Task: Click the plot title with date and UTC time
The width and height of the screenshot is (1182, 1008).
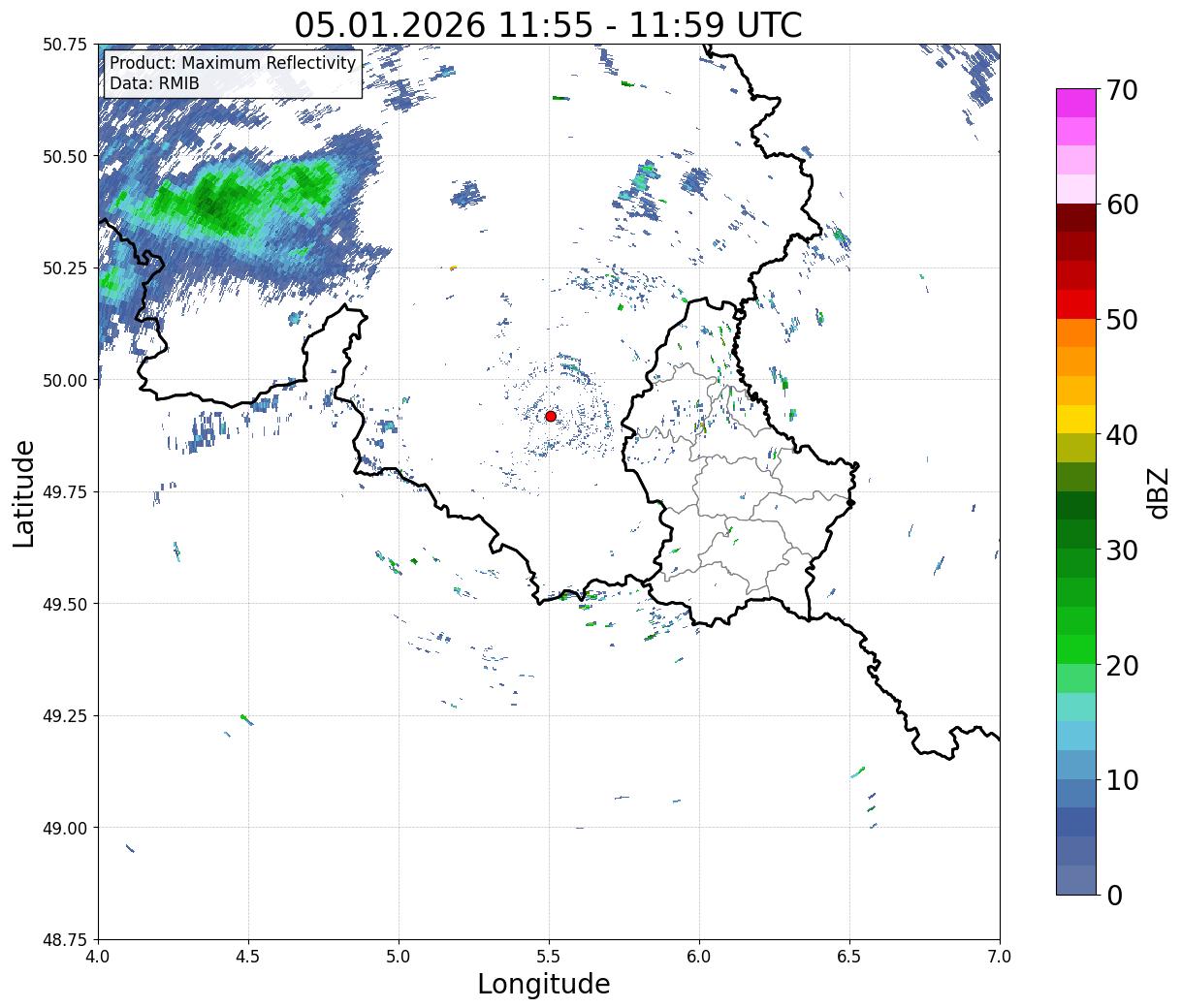Action: coord(548,25)
